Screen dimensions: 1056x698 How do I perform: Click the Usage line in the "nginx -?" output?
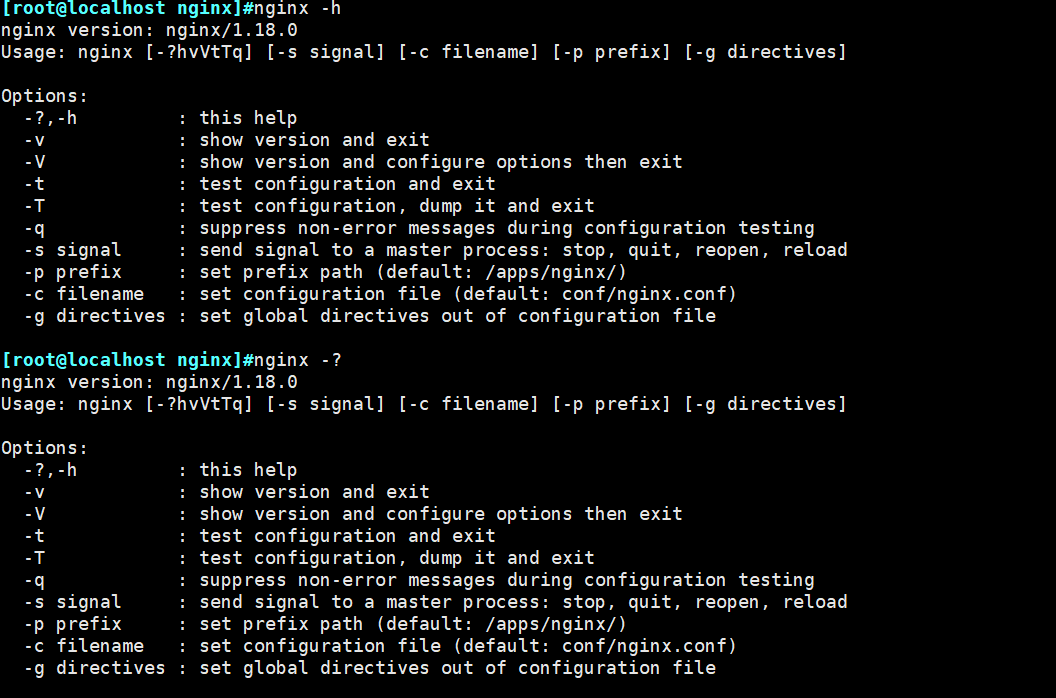[x=423, y=404]
